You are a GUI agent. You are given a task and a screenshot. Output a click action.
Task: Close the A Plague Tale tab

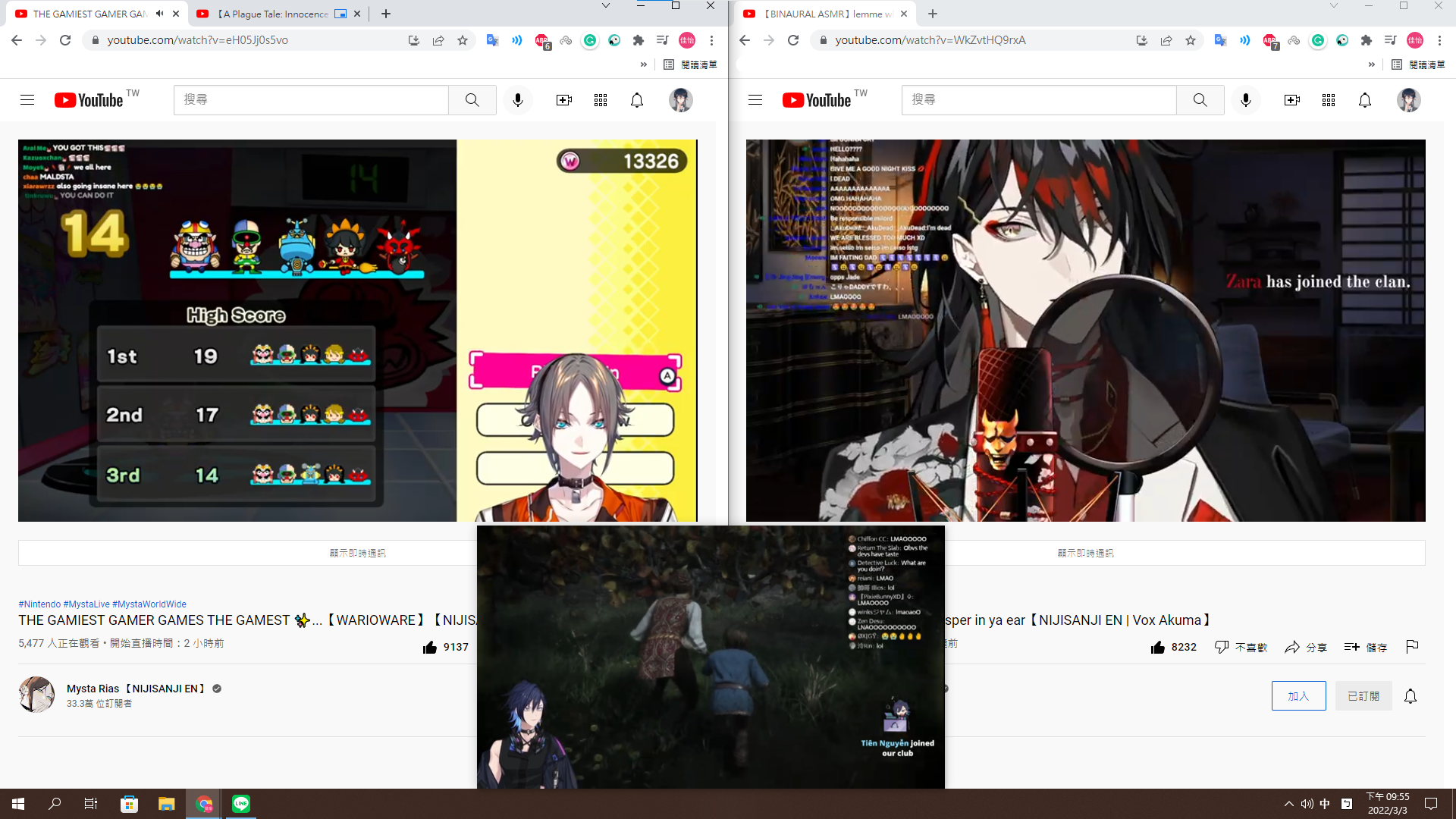click(357, 14)
